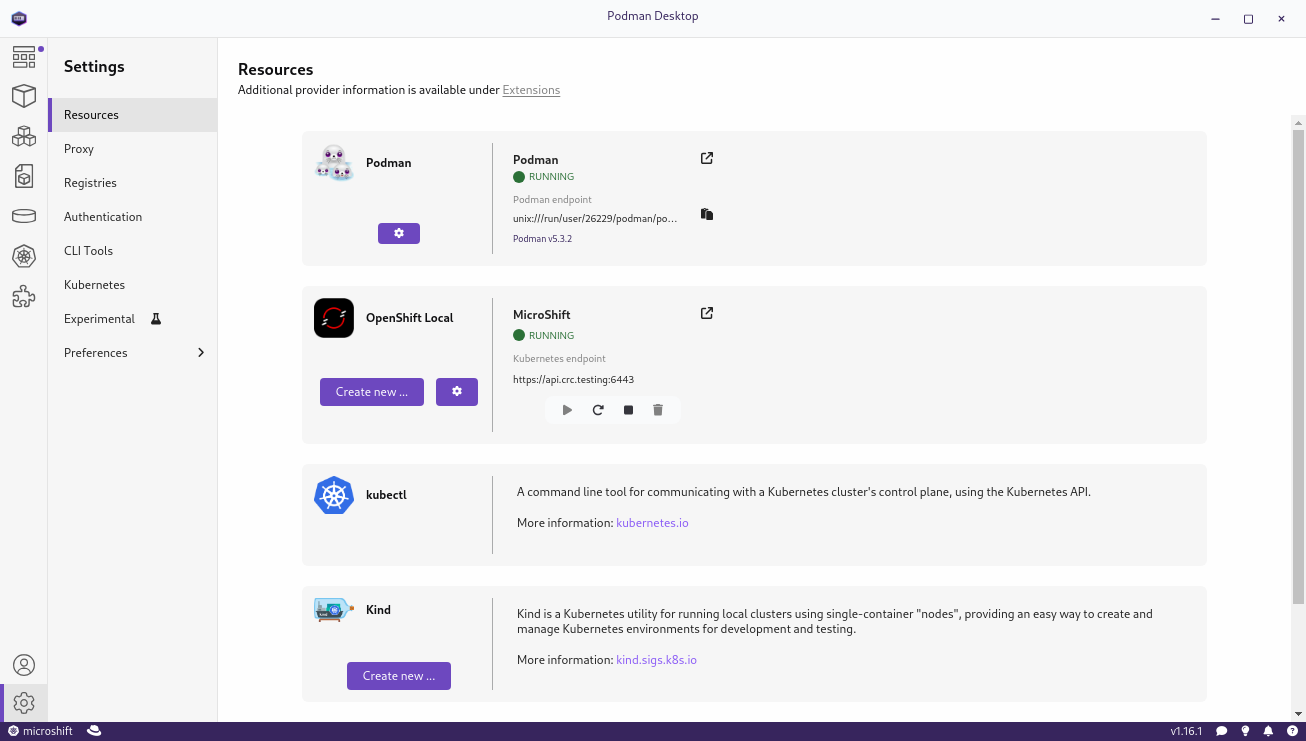
Task: Click the Resources page heading
Action: [x=276, y=70]
